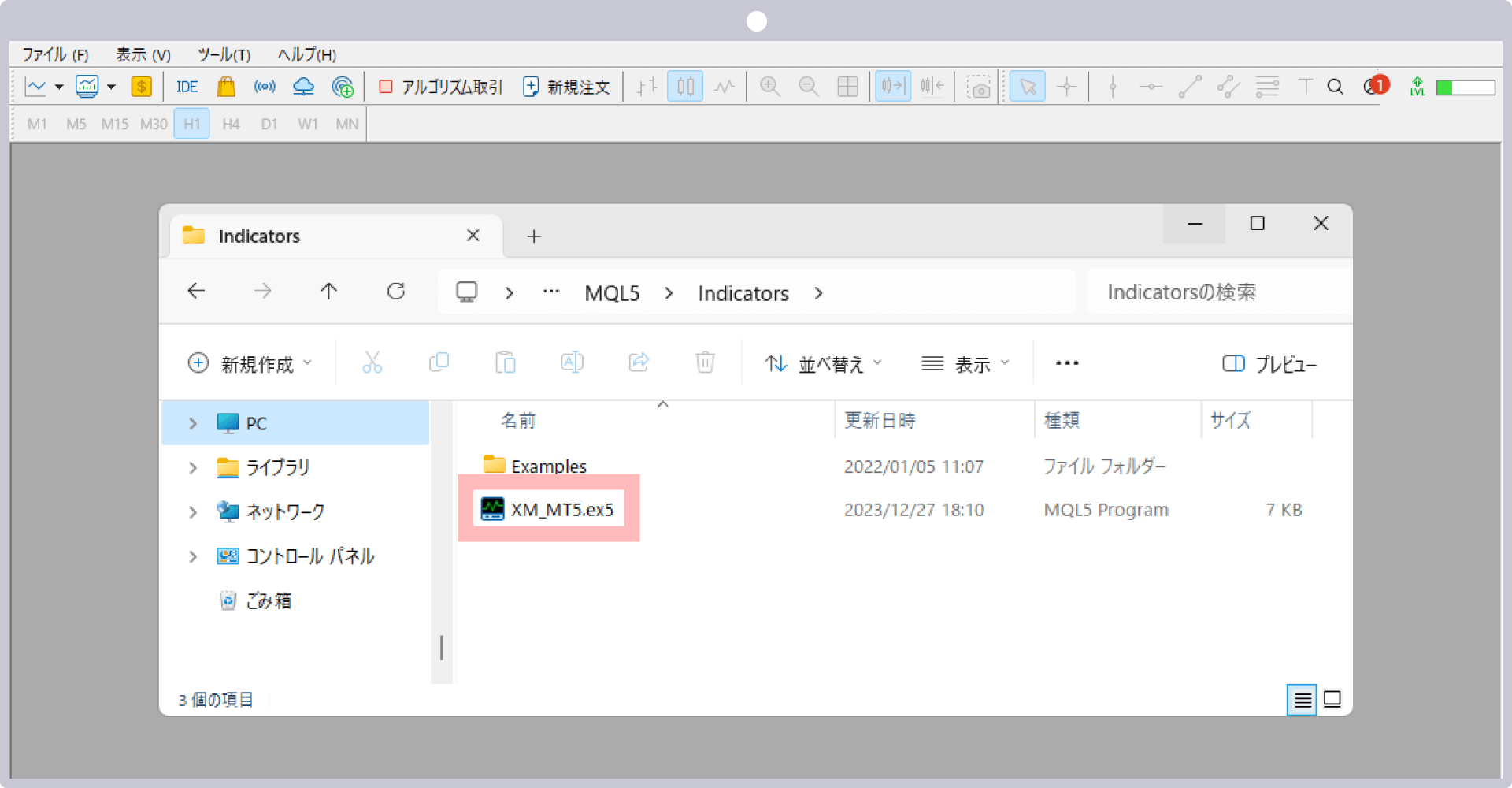Switch to bar chart mode
Image resolution: width=1512 pixels, height=788 pixels.
647,87
